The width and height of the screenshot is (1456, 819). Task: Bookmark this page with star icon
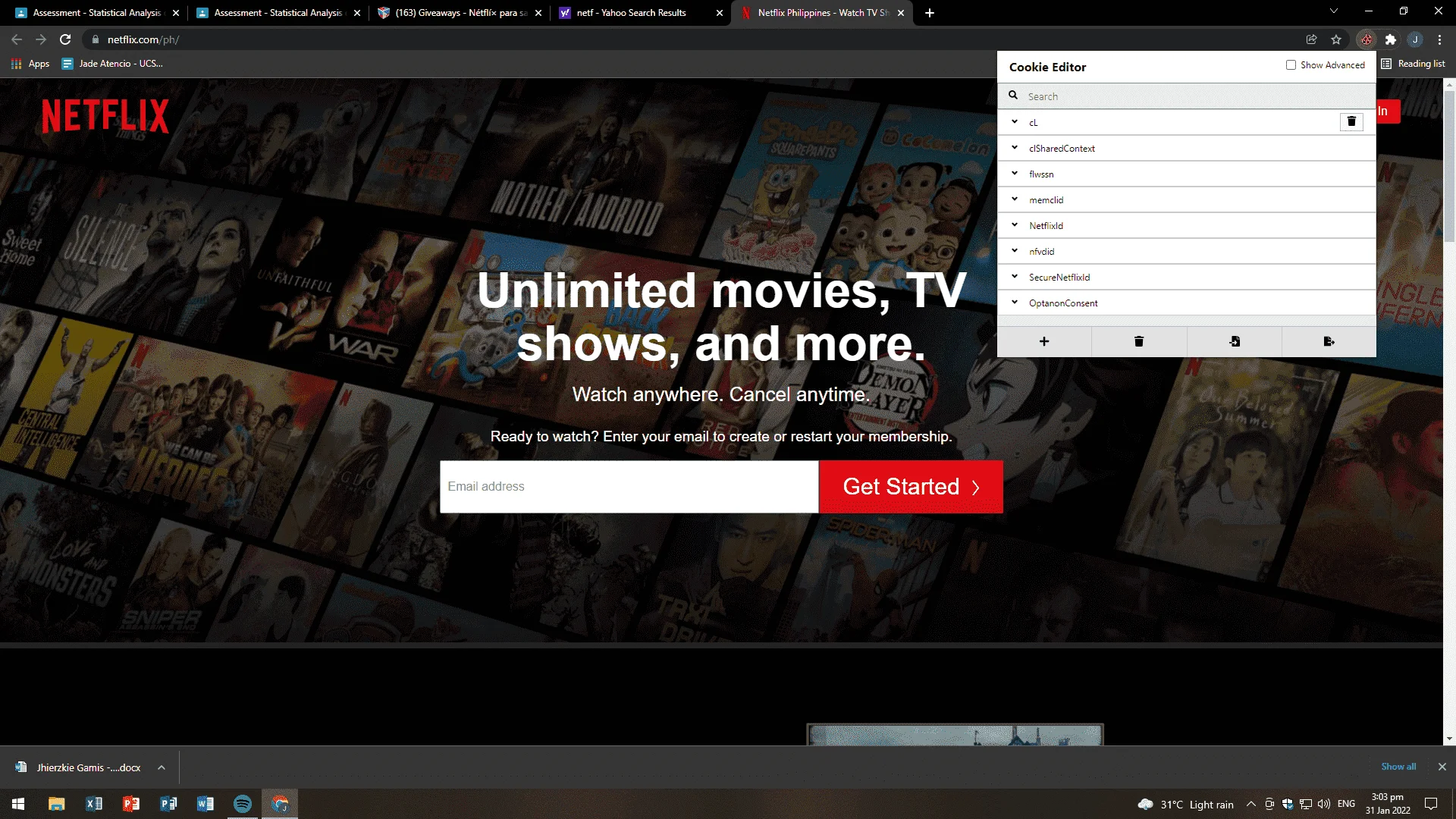coord(1336,39)
